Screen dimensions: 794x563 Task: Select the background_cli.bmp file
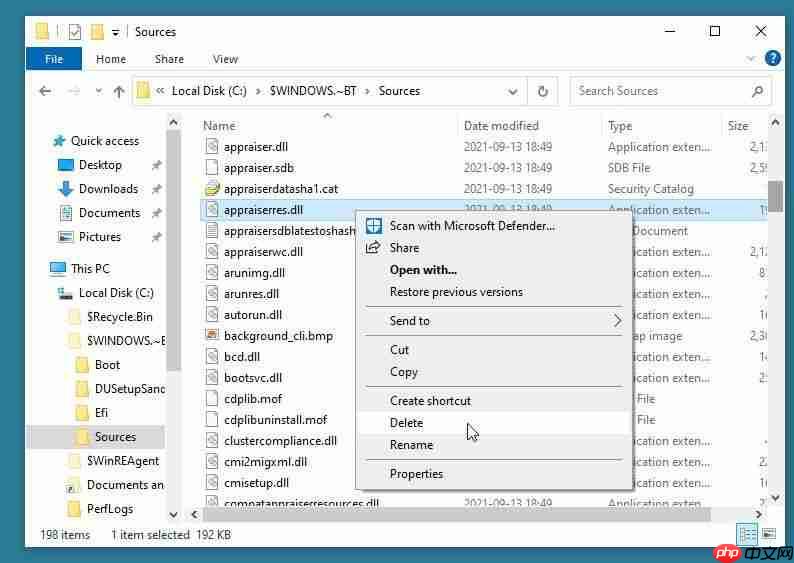278,336
